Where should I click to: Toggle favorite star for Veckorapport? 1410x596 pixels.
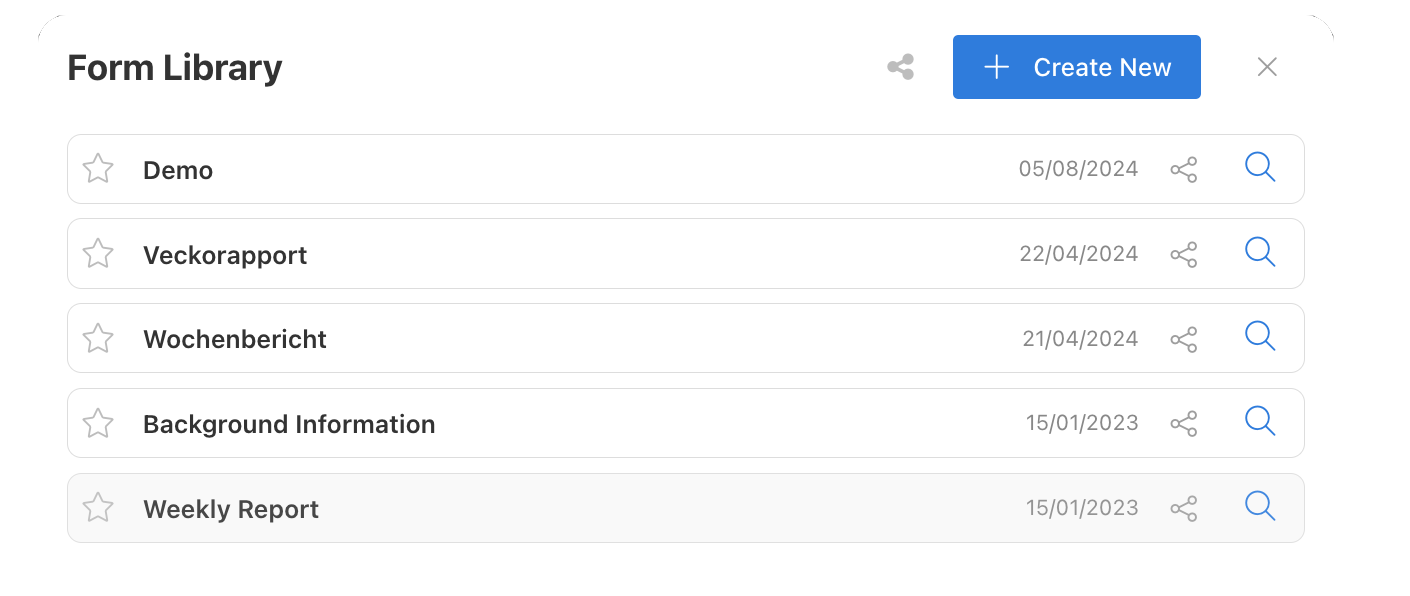coord(98,253)
